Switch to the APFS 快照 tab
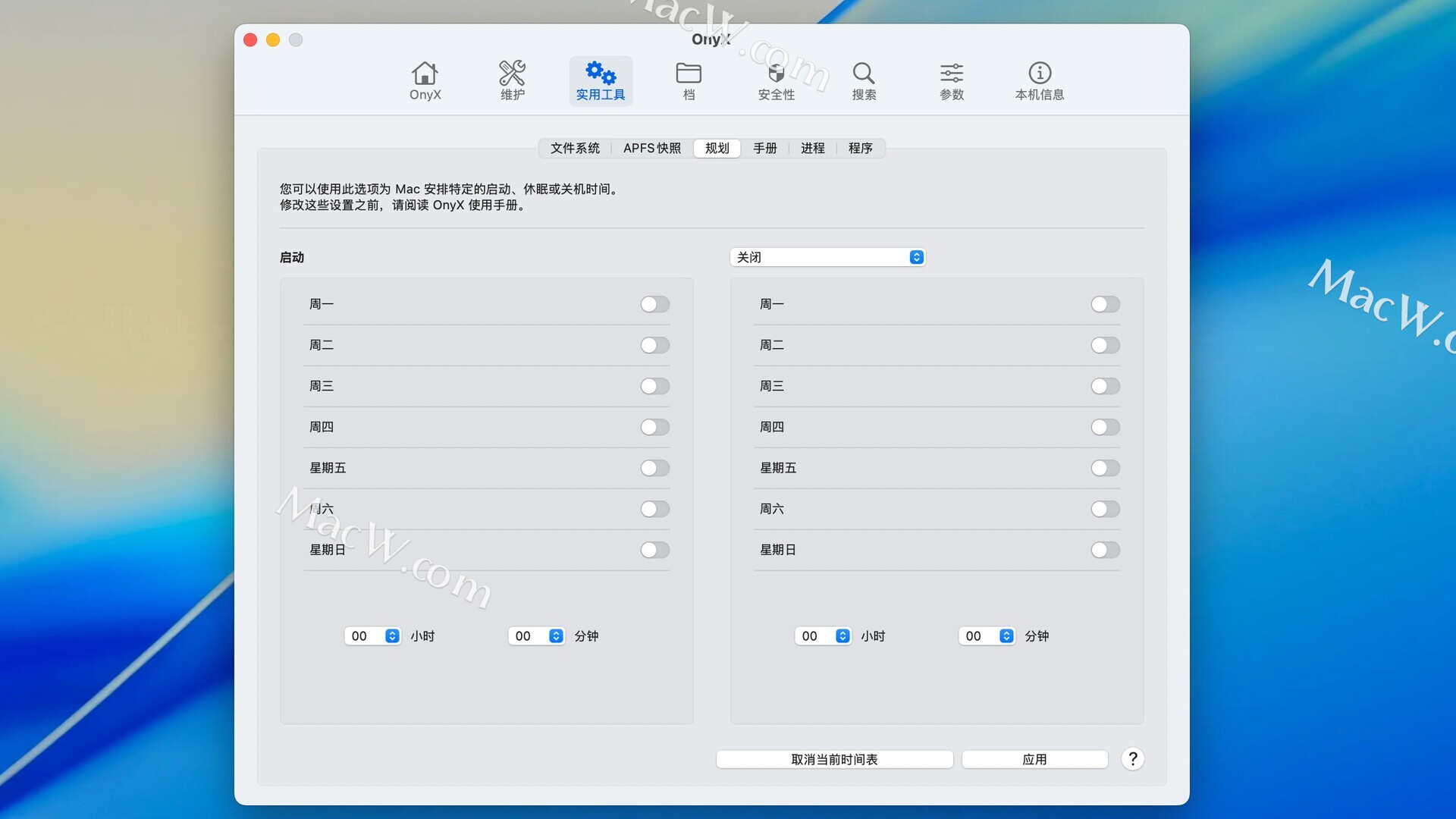The width and height of the screenshot is (1456, 819). (652, 148)
